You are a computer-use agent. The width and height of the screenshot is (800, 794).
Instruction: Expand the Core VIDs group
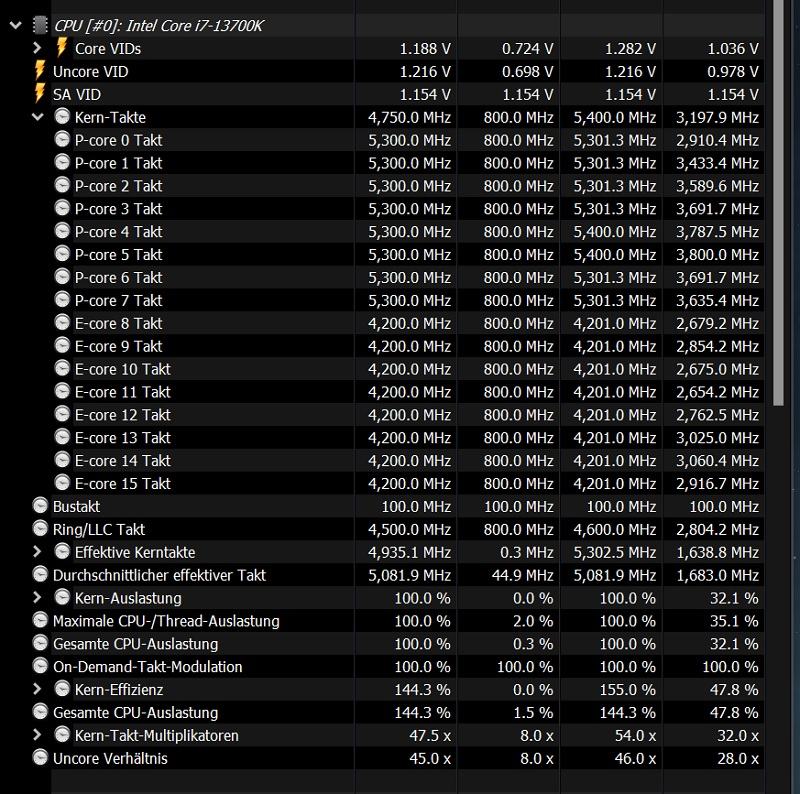37,48
